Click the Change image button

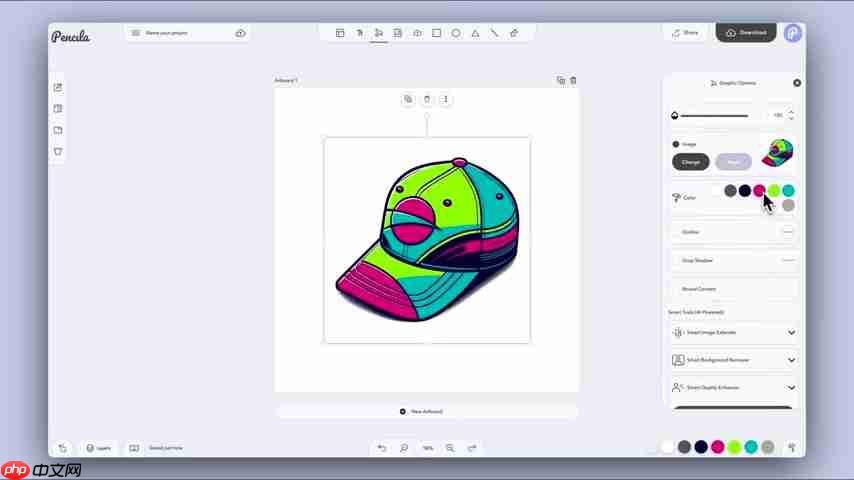pyautogui.click(x=691, y=162)
